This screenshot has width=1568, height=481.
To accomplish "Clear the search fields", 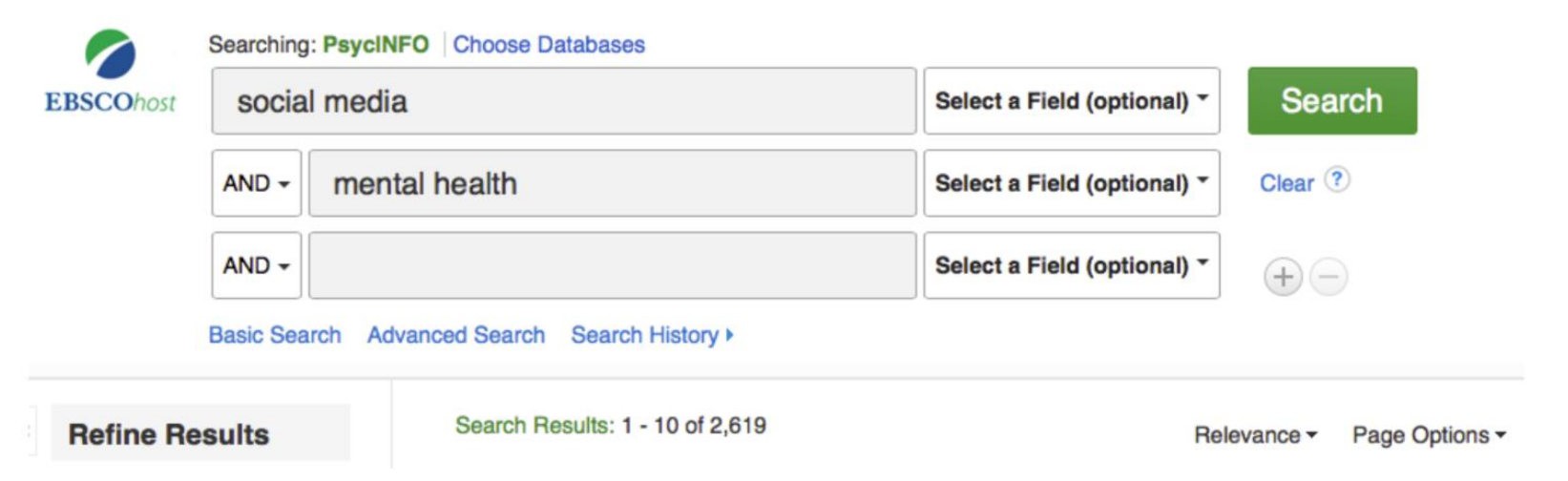I will (1286, 183).
